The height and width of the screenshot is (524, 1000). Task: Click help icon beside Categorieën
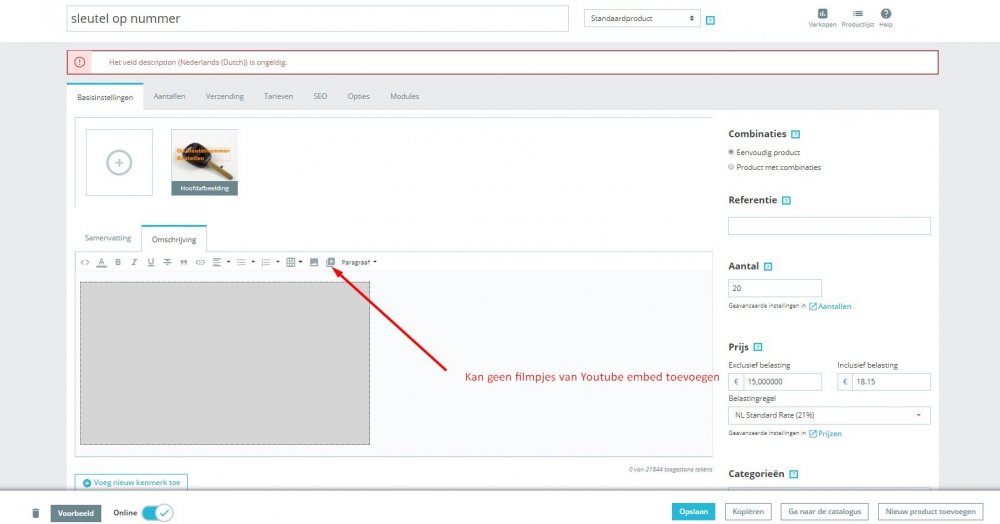click(x=793, y=474)
